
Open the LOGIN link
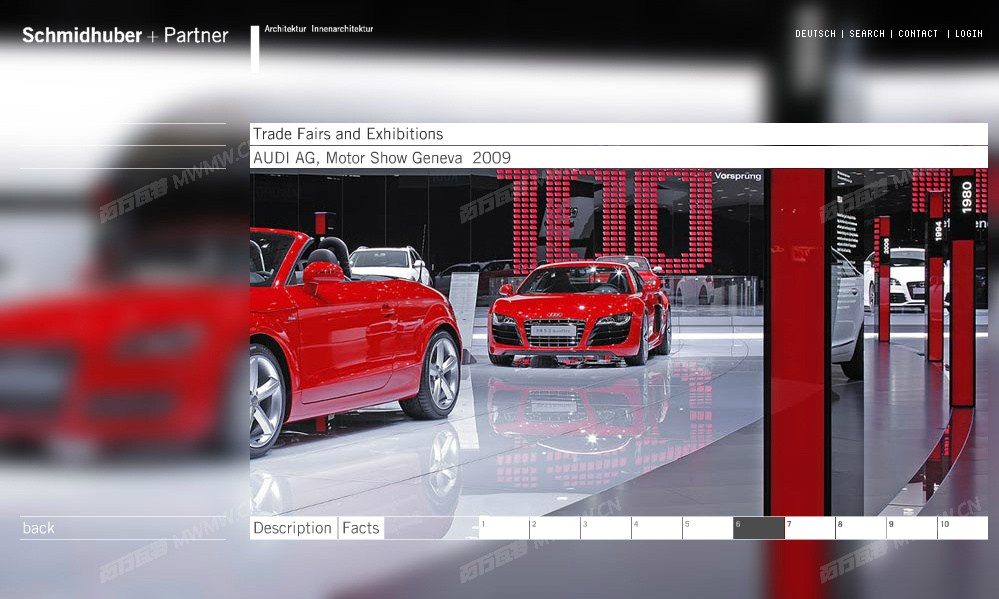click(968, 34)
